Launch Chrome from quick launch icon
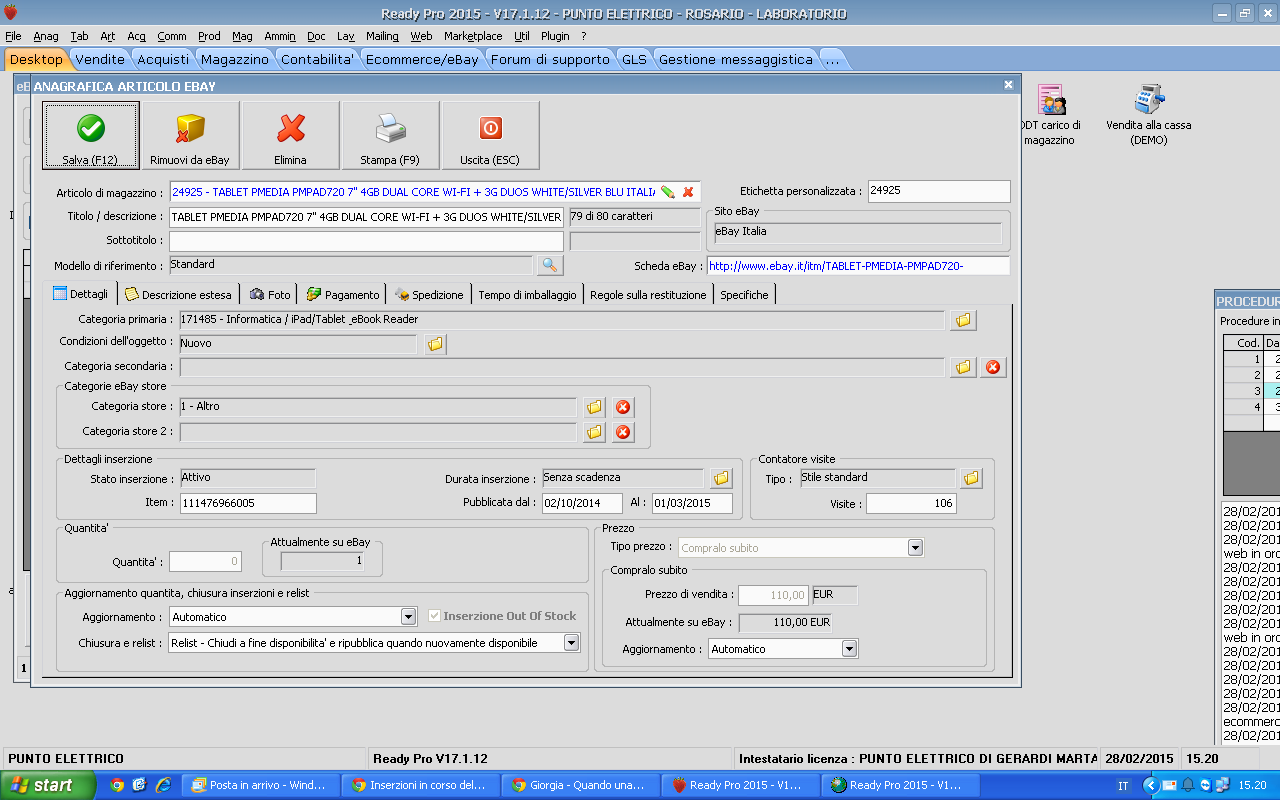The width and height of the screenshot is (1280, 800). click(x=117, y=785)
